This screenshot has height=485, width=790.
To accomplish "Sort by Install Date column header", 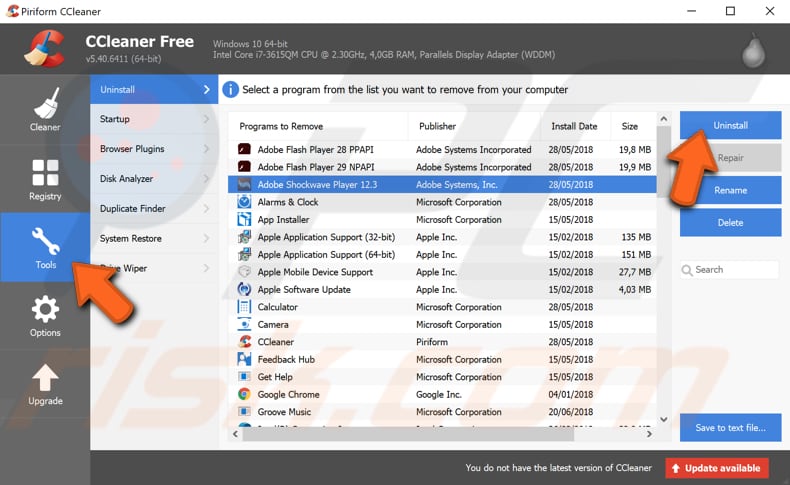I will pyautogui.click(x=575, y=126).
